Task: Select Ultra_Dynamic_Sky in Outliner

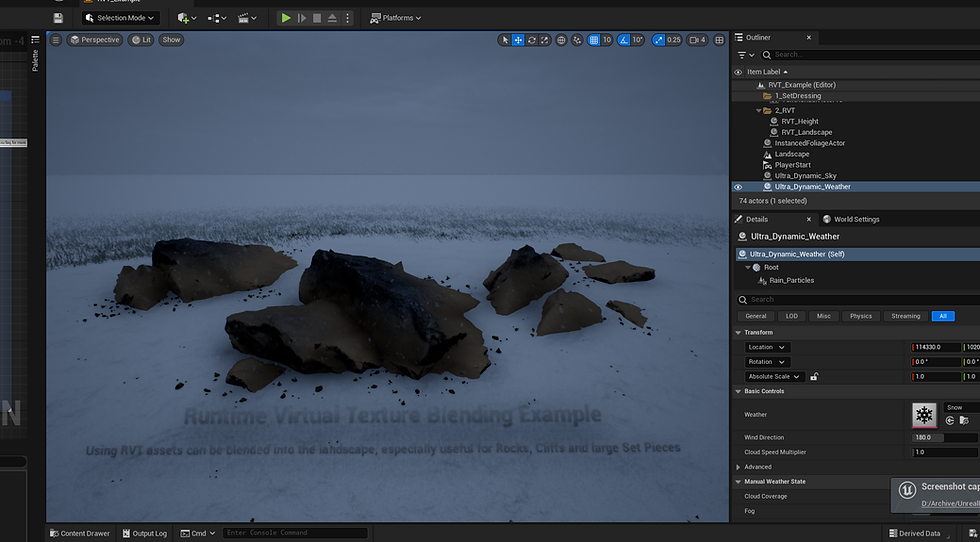Action: point(806,176)
